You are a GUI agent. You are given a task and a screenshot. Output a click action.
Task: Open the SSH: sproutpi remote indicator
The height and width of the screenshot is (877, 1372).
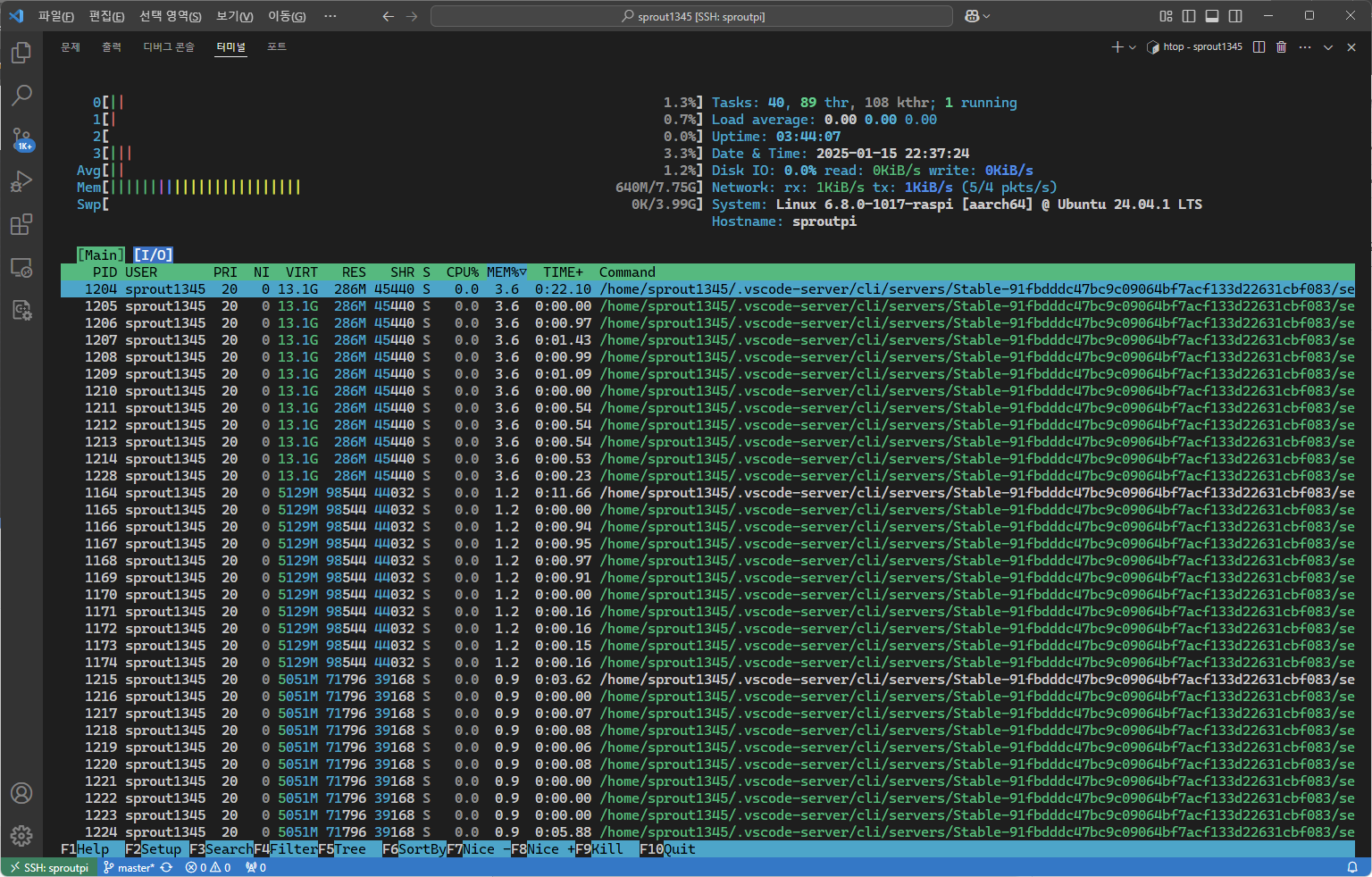click(49, 867)
